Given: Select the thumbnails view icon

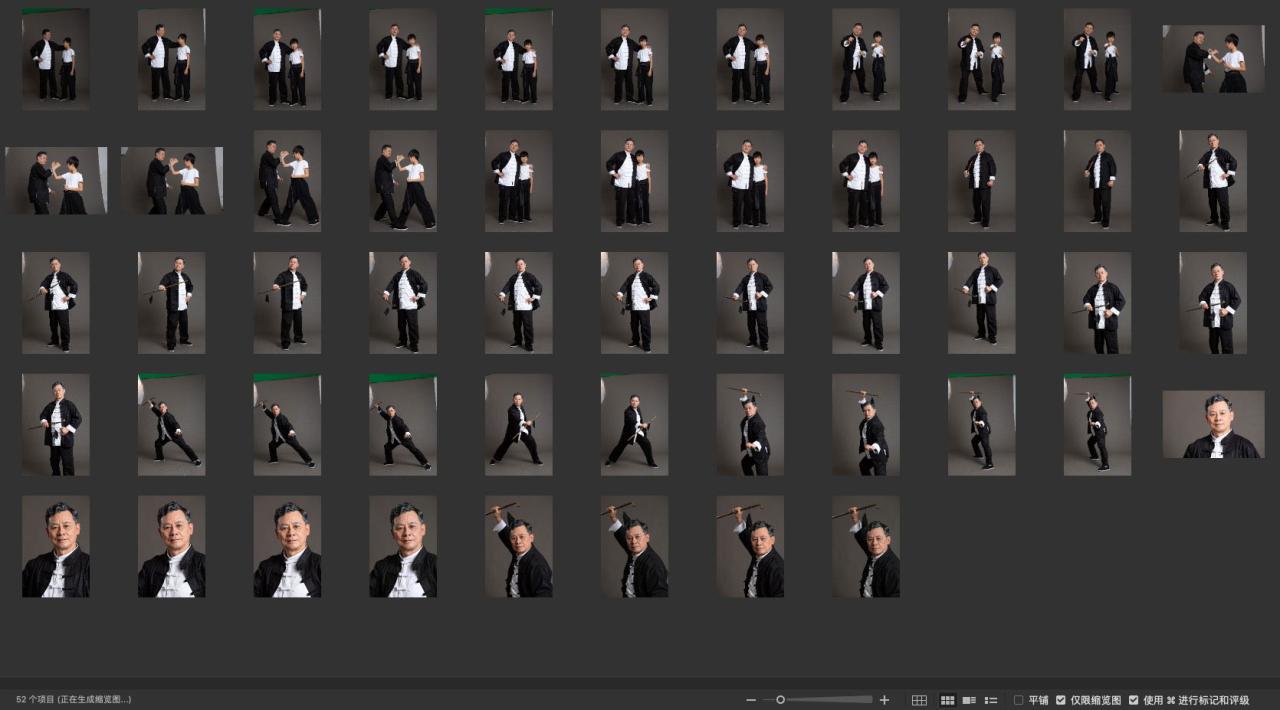Looking at the screenshot, I should tap(947, 700).
